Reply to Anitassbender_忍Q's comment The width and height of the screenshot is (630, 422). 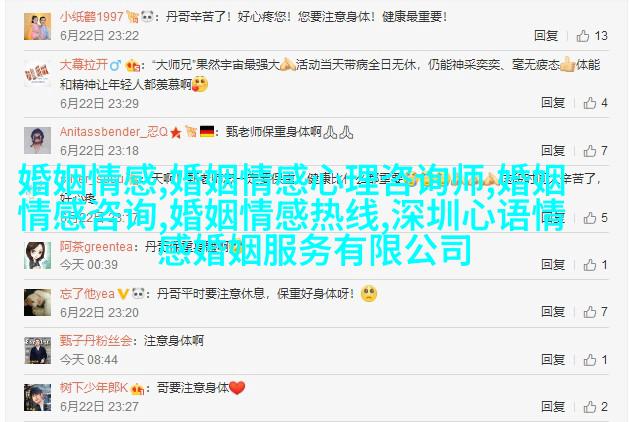[x=553, y=151]
